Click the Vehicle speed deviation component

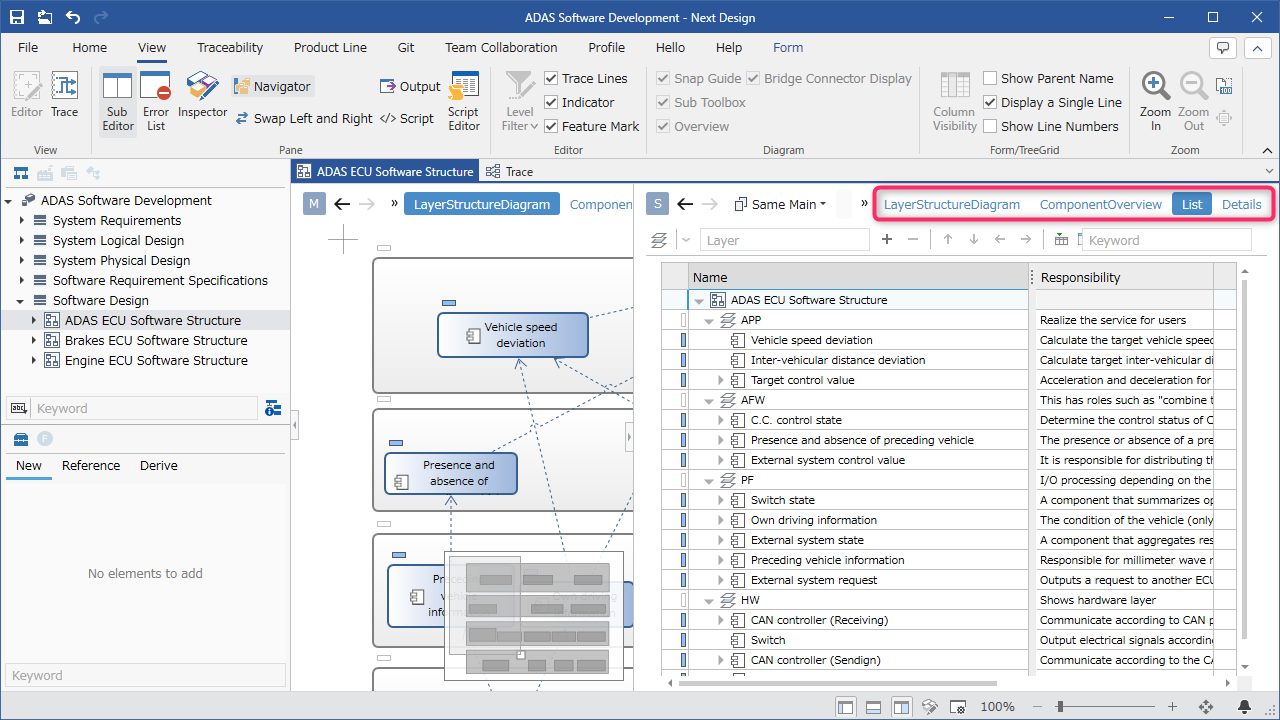coord(513,334)
